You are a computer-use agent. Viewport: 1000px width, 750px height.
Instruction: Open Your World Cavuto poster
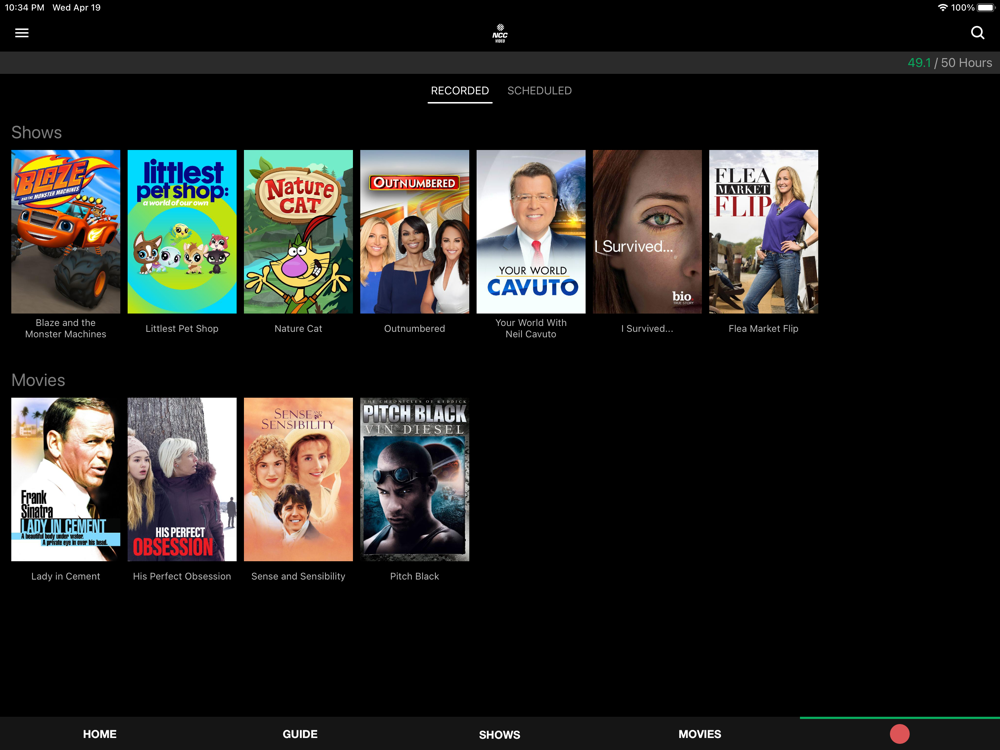pos(531,232)
